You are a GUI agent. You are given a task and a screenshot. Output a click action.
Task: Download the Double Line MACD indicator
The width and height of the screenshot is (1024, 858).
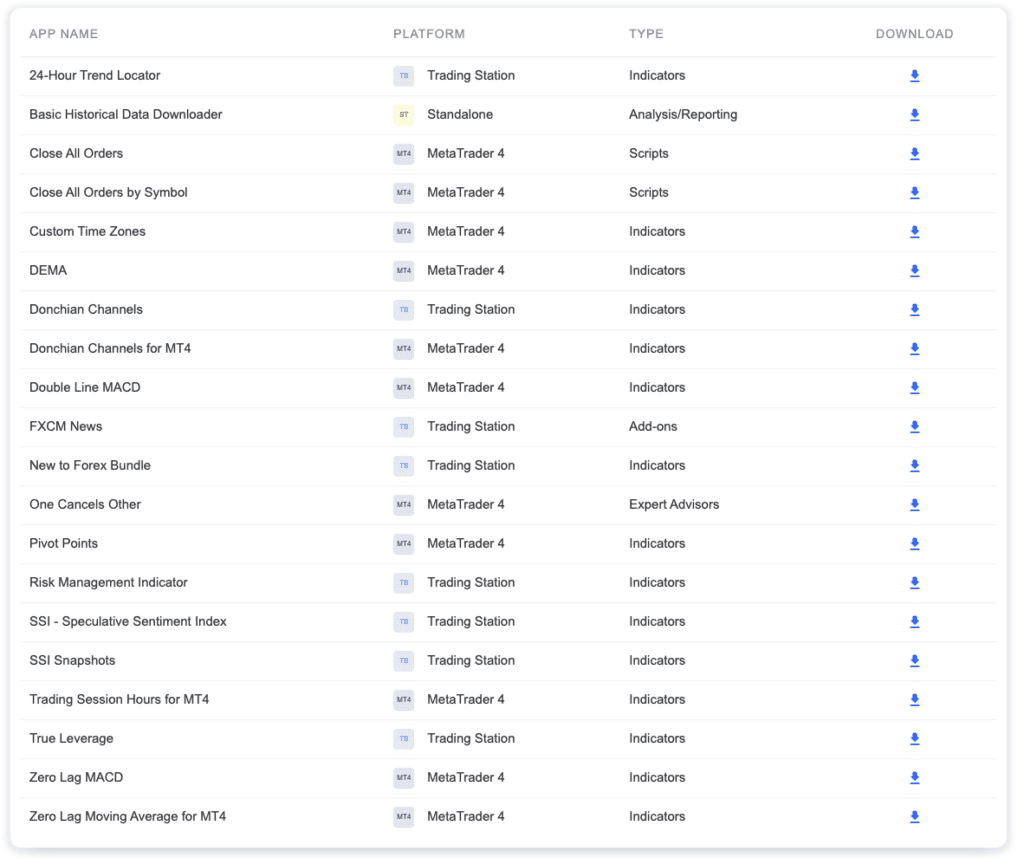914,388
